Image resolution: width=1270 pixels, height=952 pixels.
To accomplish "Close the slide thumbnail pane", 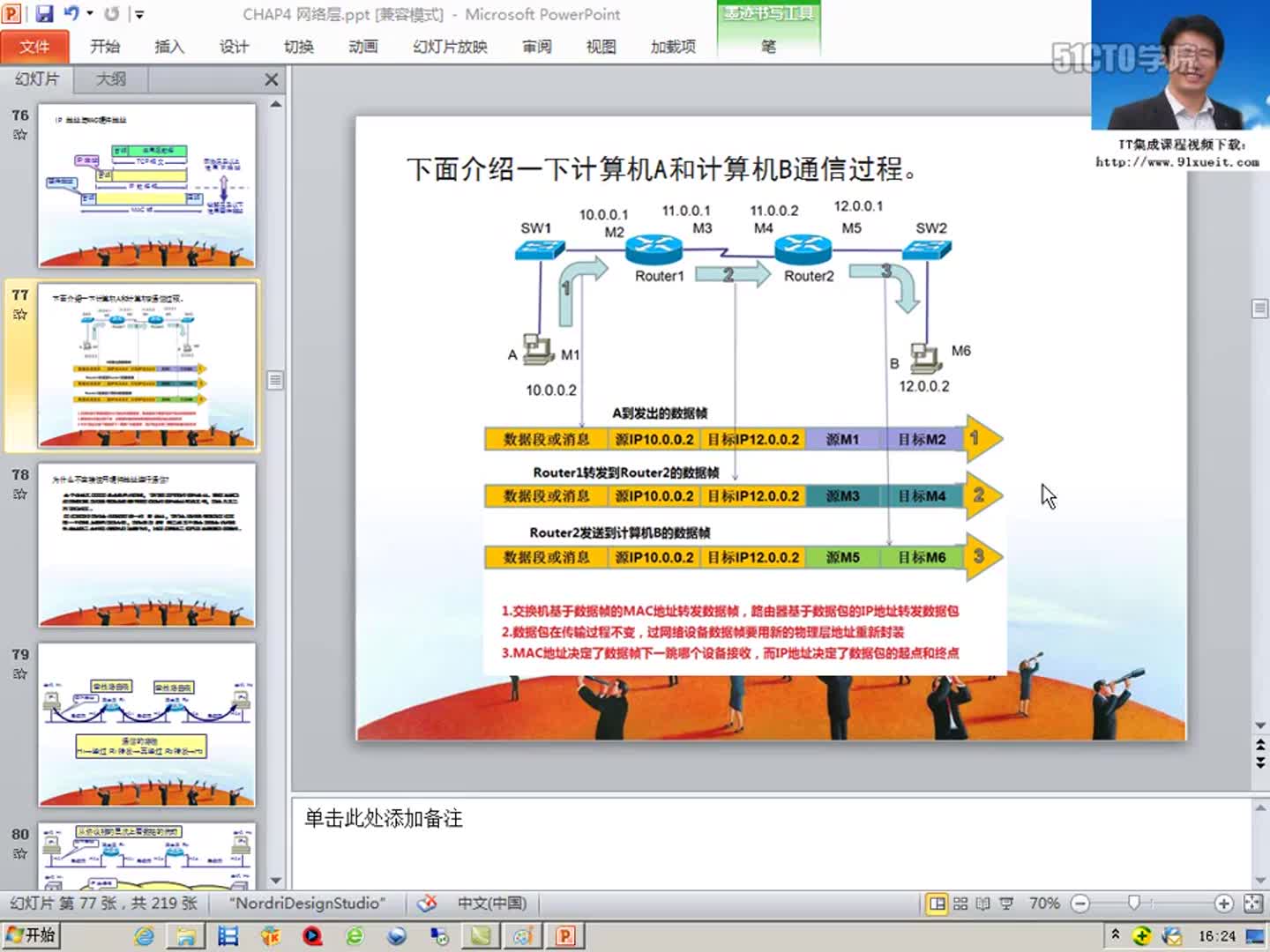I will coord(271,80).
